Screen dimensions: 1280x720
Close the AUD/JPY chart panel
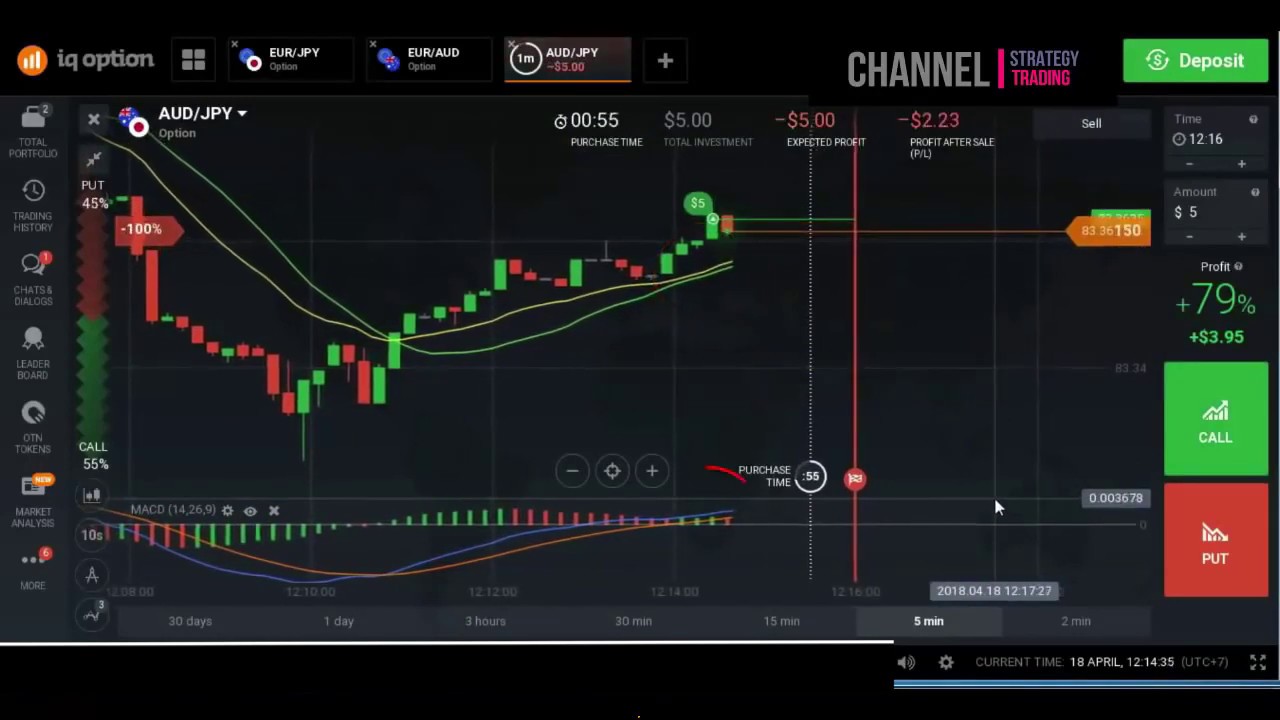[x=94, y=119]
